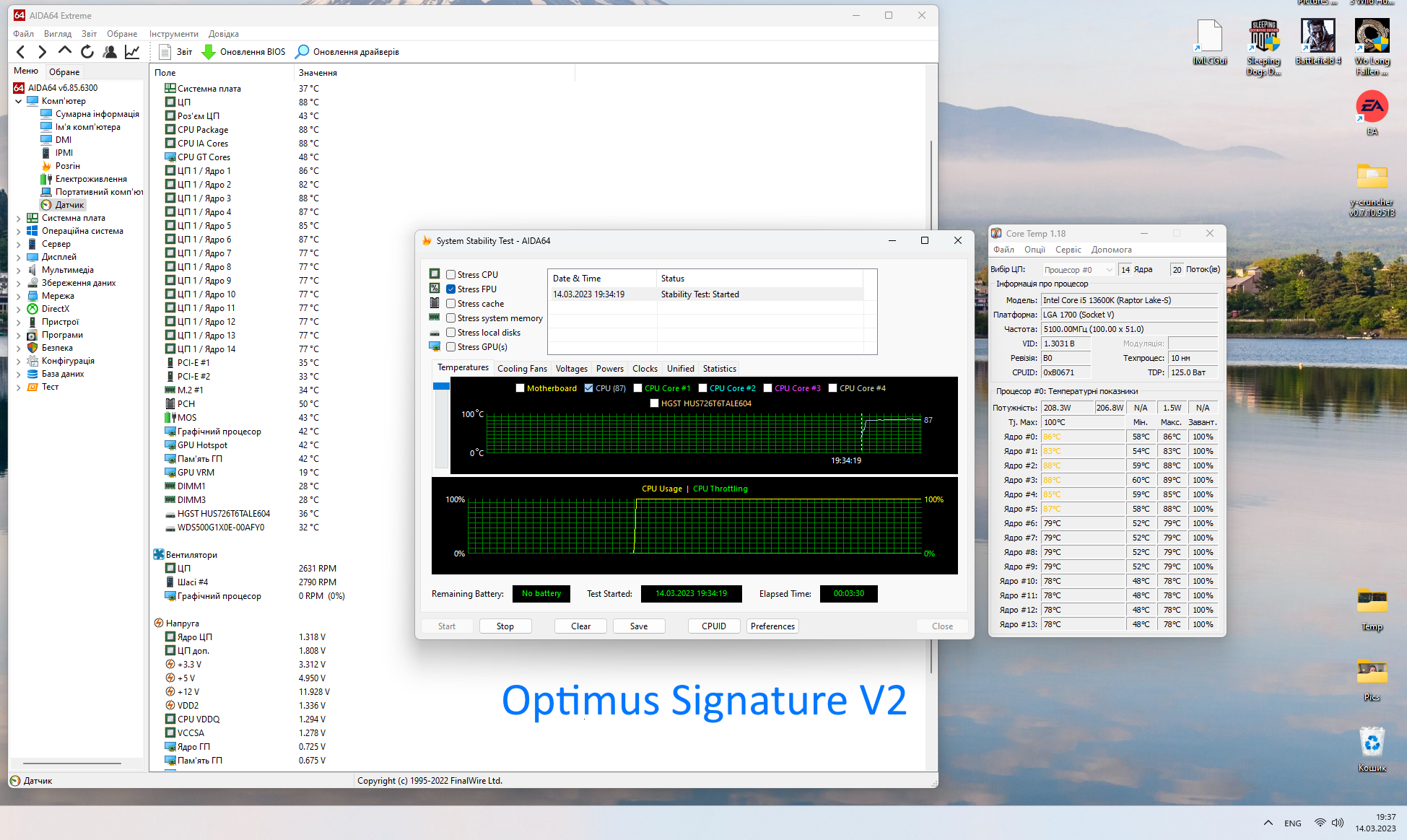Screen dimensions: 1407x840
Task: Click the Preferences button
Action: pos(772,626)
